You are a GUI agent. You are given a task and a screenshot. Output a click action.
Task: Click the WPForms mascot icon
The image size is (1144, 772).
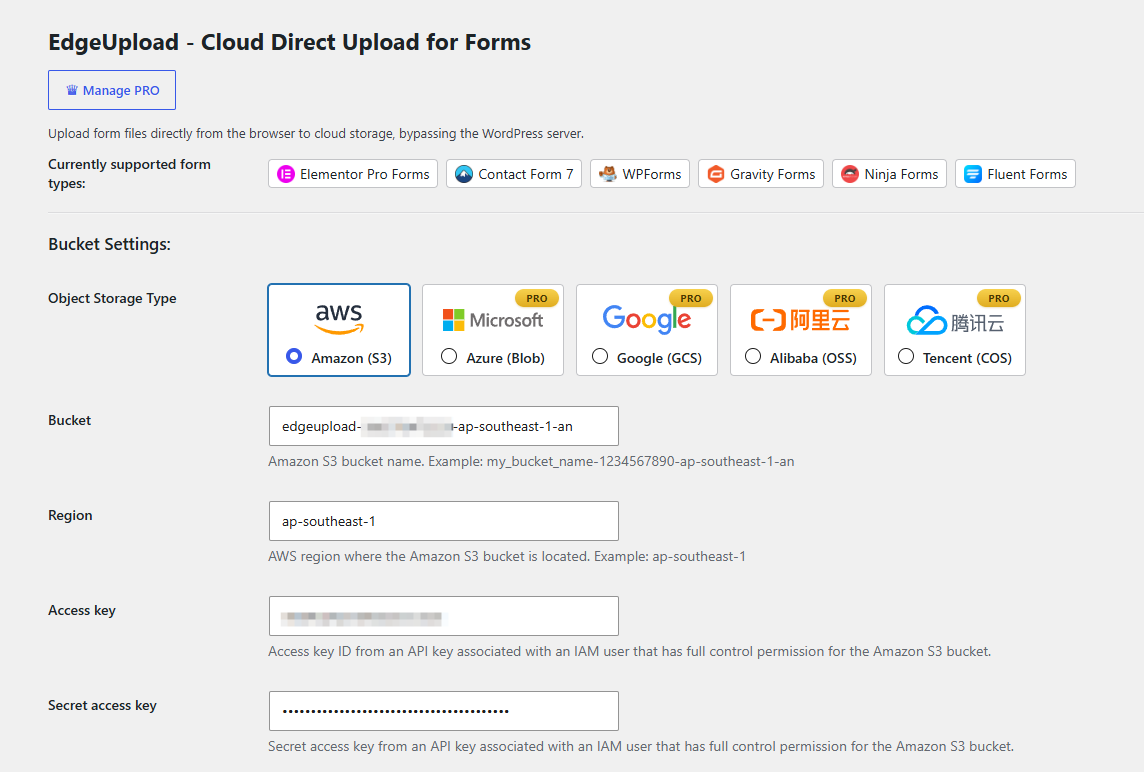point(608,174)
